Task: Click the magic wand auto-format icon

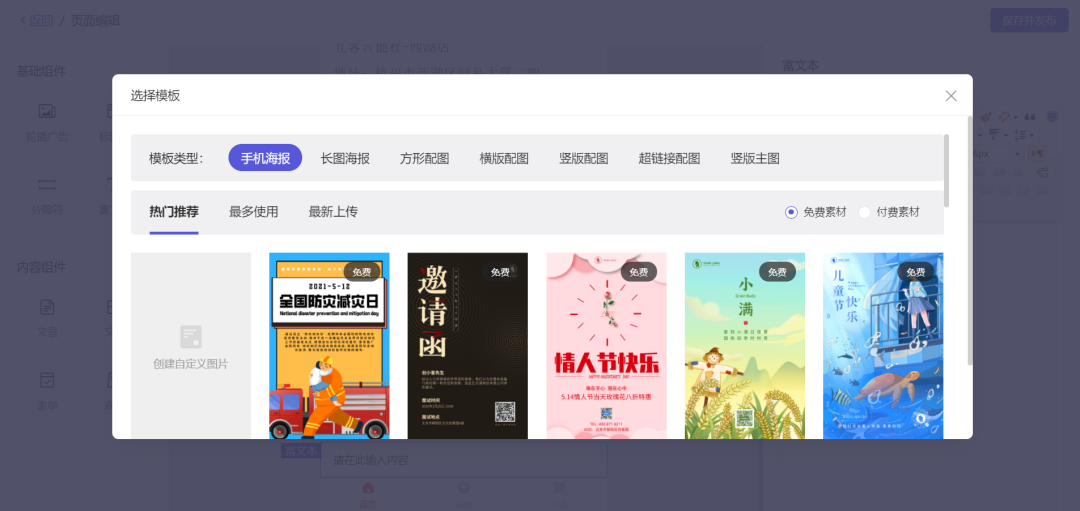Action: click(x=1004, y=116)
